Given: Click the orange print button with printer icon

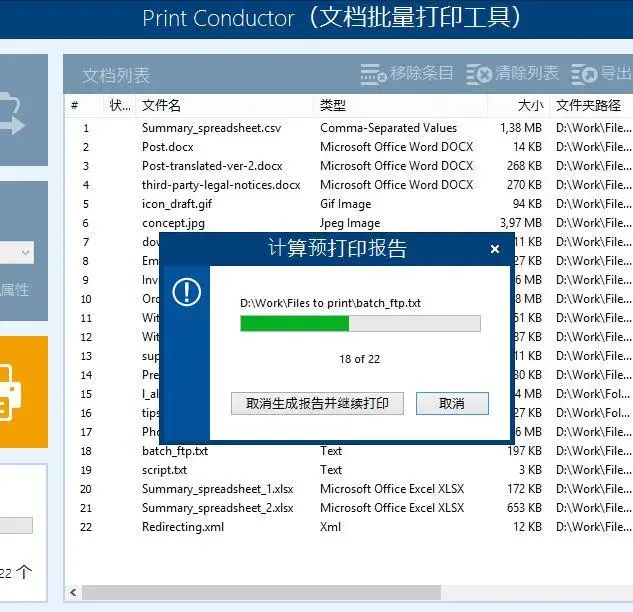Looking at the screenshot, I should tap(24, 392).
